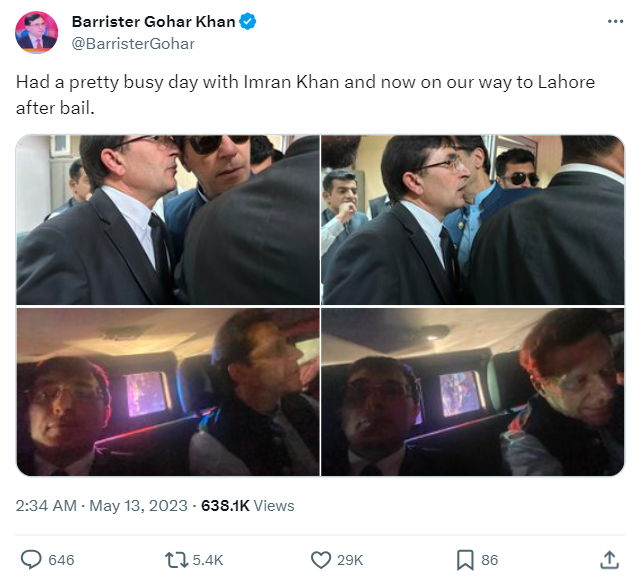Click the 646 replies count
Image resolution: width=643 pixels, height=578 pixels.
click(x=61, y=560)
